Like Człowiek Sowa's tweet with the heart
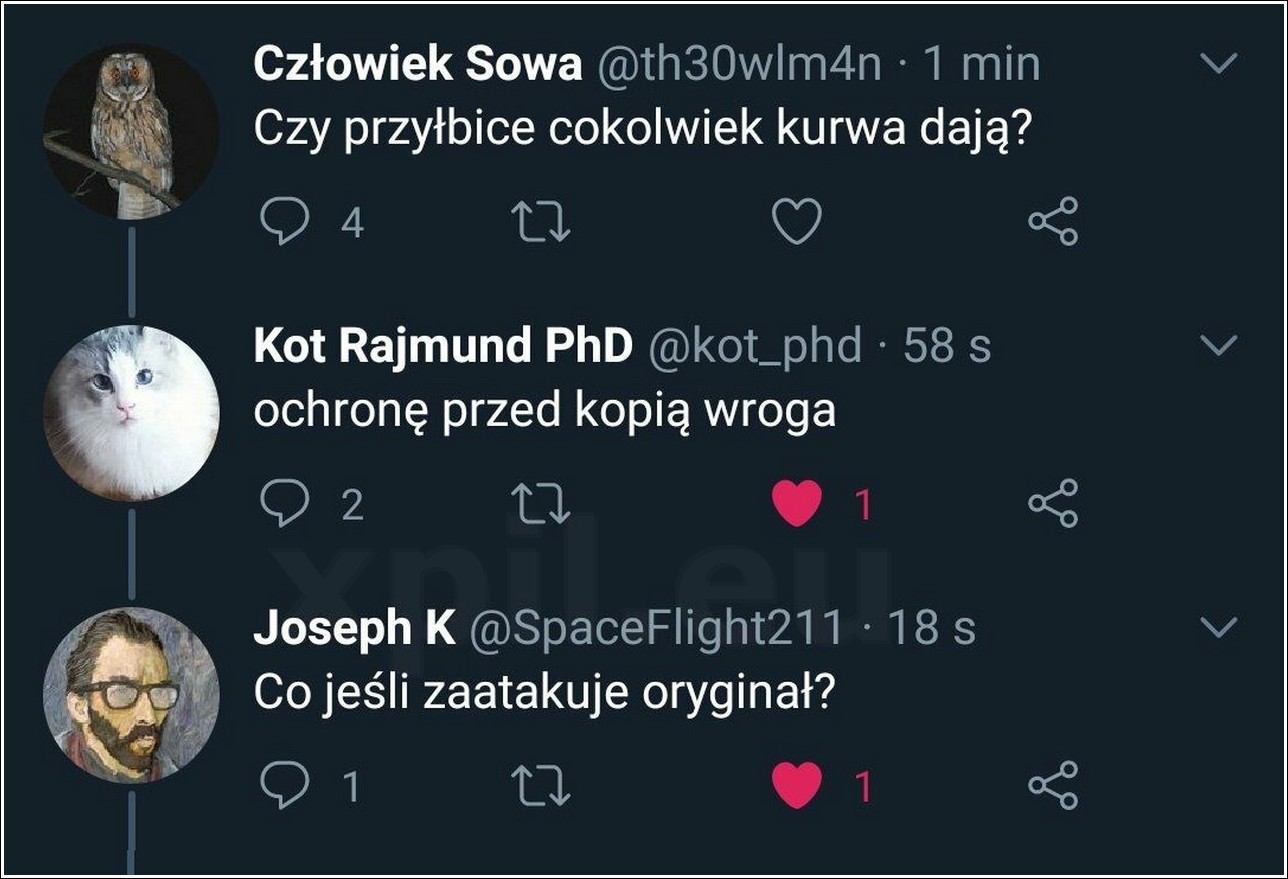Image resolution: width=1288 pixels, height=879 pixels. [x=797, y=222]
